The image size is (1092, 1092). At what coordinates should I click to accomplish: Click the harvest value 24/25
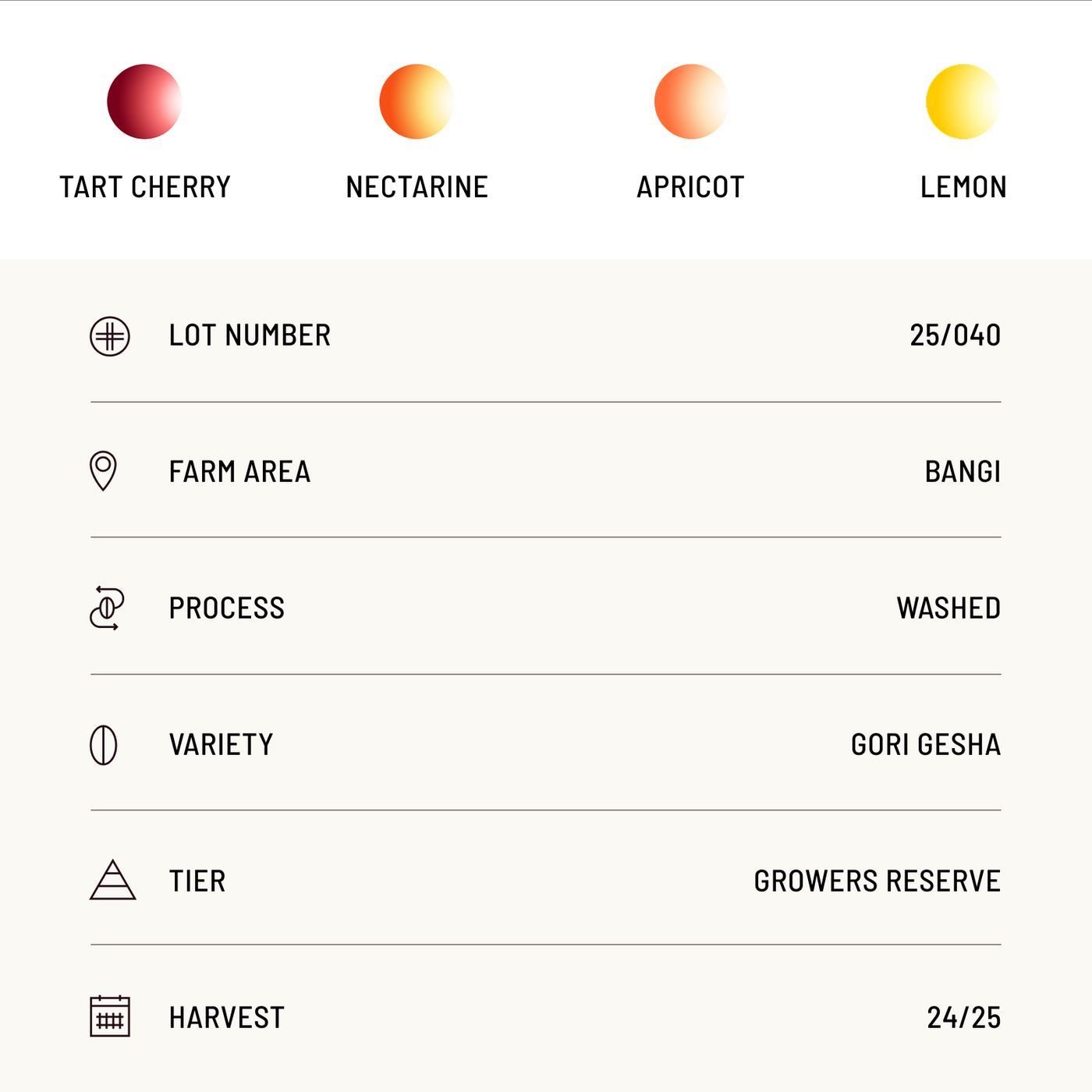963,1018
